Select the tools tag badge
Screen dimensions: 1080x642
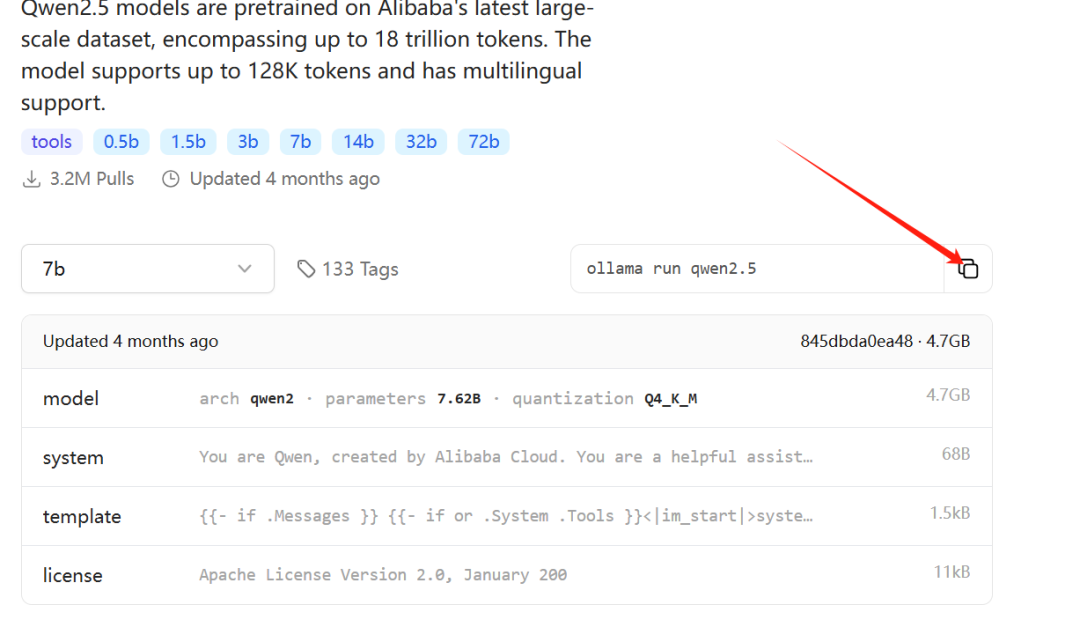52,142
